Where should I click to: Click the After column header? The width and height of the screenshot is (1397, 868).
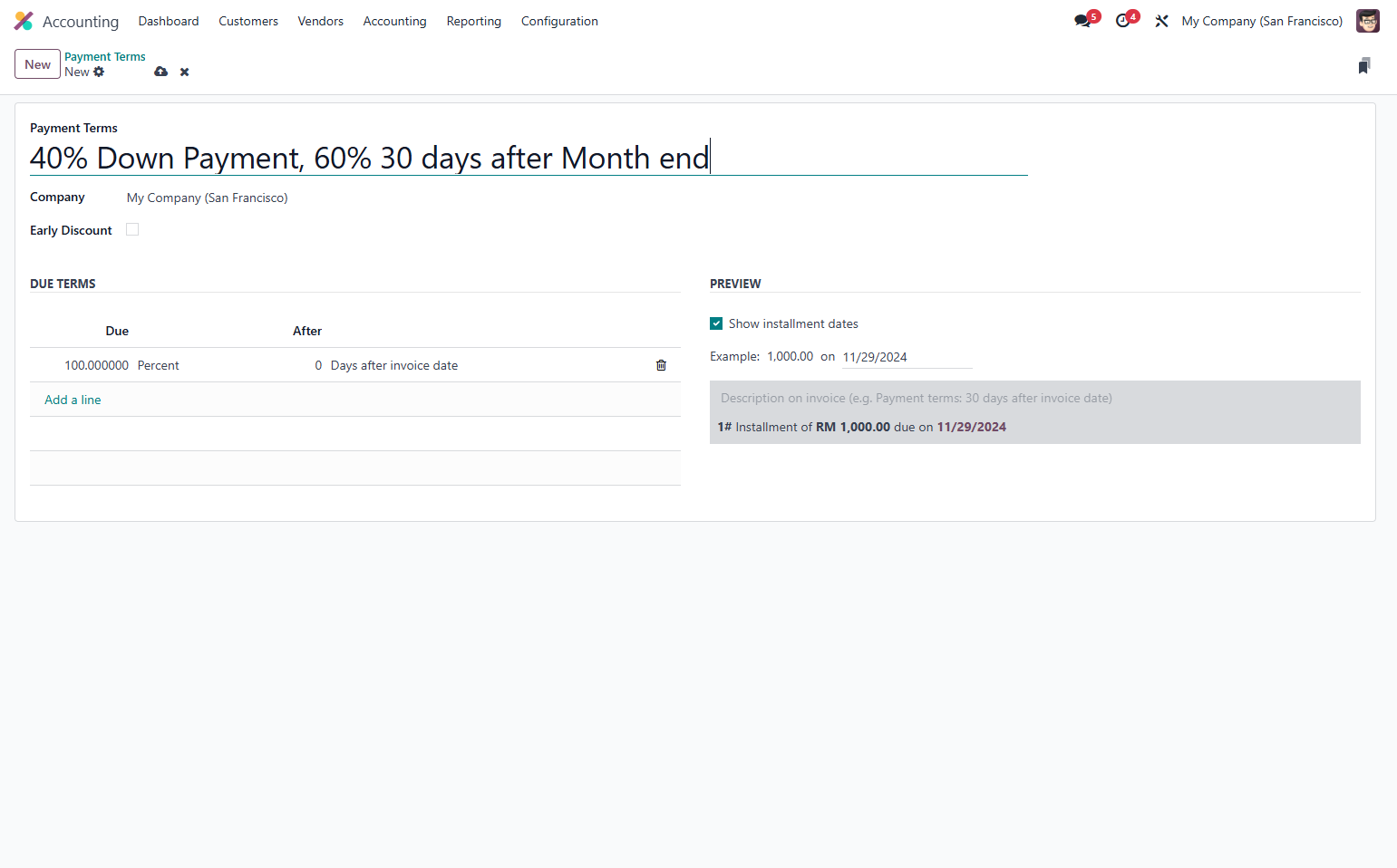click(307, 331)
